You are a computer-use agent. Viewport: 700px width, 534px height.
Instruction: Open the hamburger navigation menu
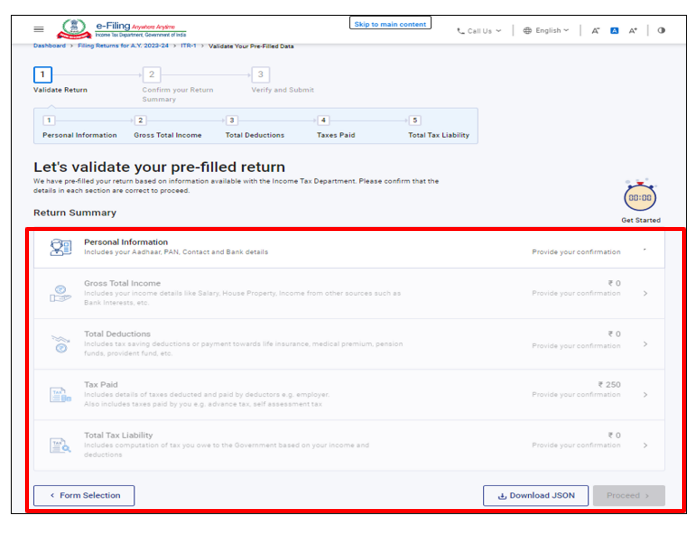tap(39, 30)
